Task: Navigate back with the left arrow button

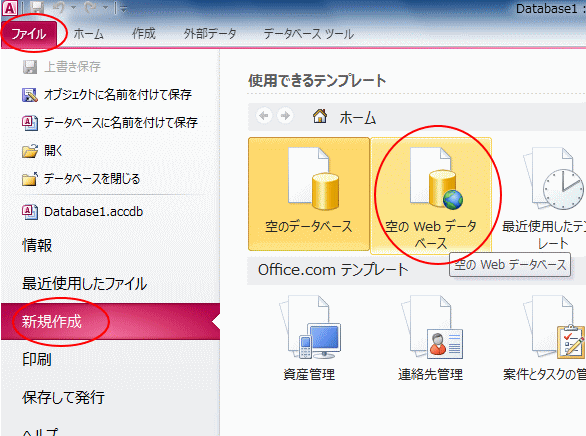Action: [x=264, y=116]
